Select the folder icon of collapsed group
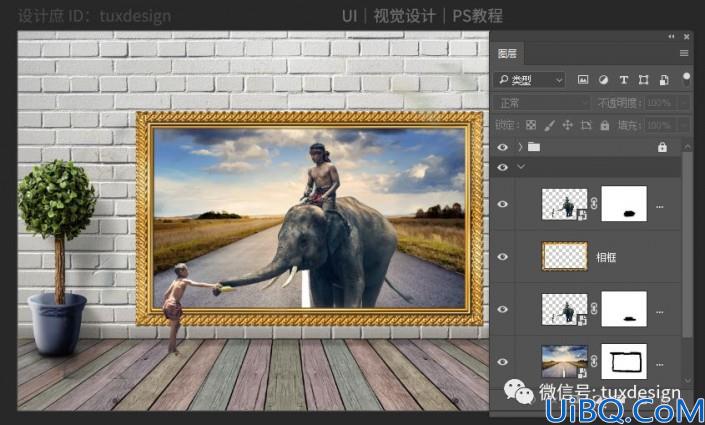 (x=534, y=147)
